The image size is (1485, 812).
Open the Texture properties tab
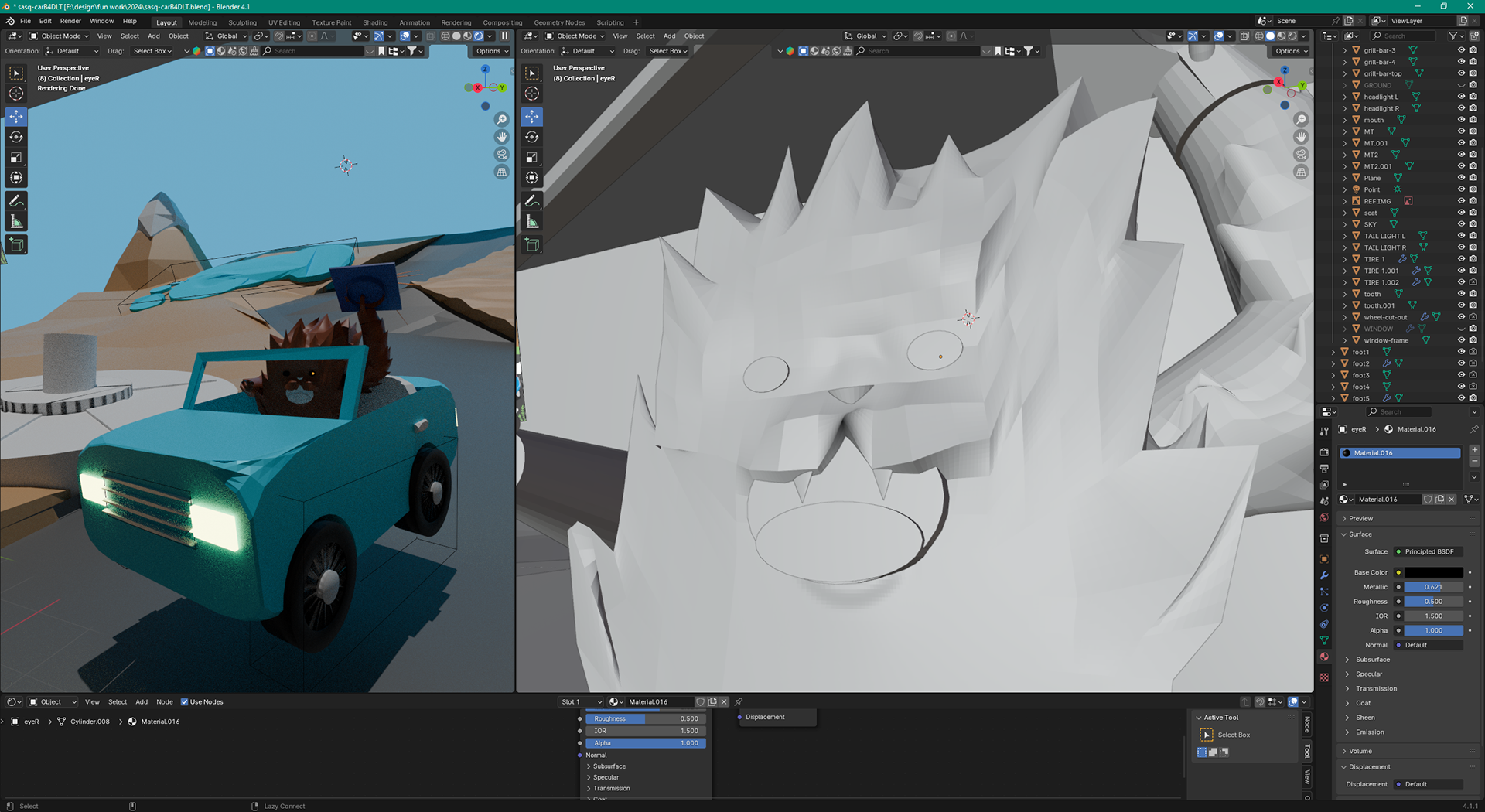1324,677
